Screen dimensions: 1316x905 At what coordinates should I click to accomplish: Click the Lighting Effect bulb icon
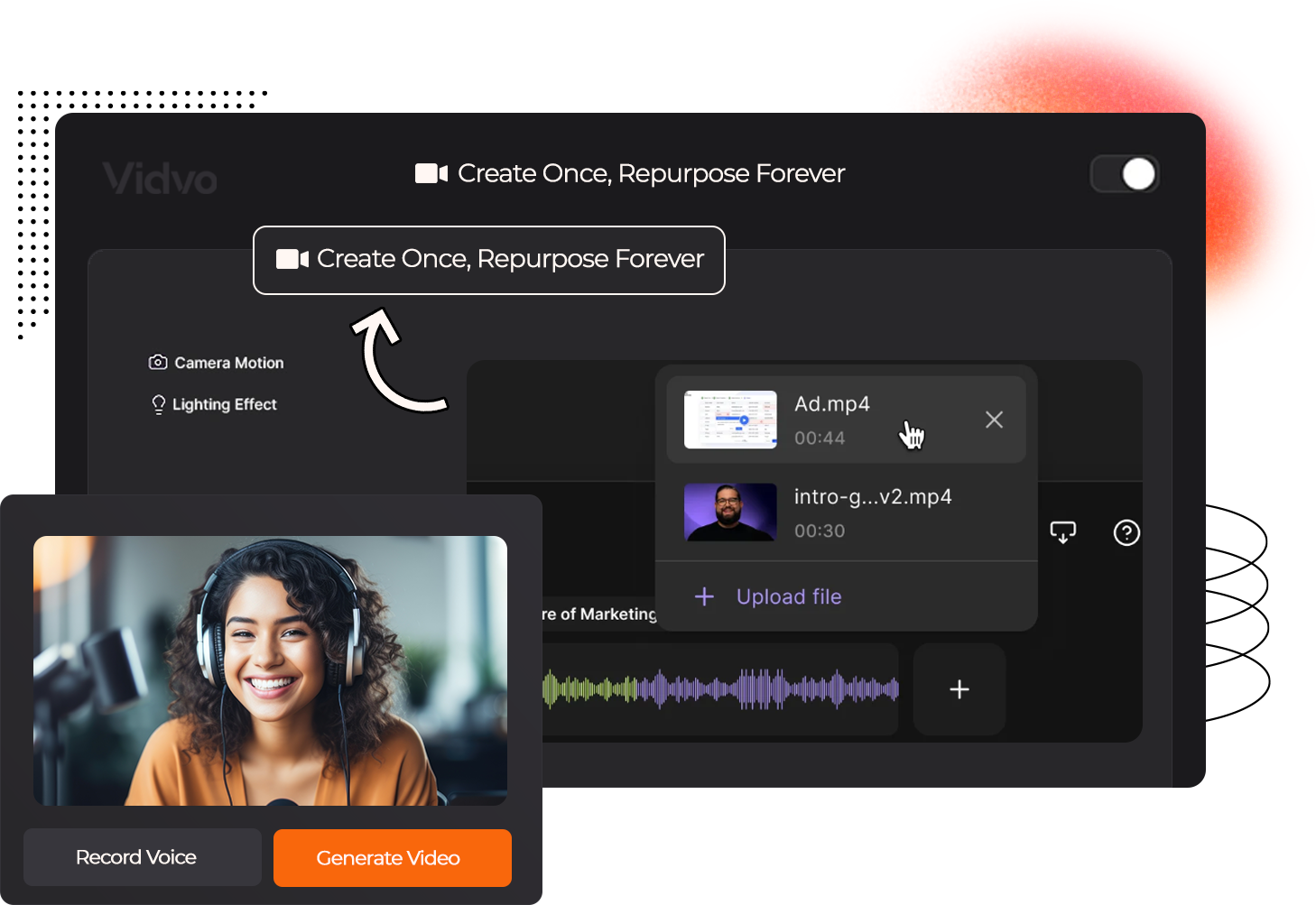click(159, 404)
